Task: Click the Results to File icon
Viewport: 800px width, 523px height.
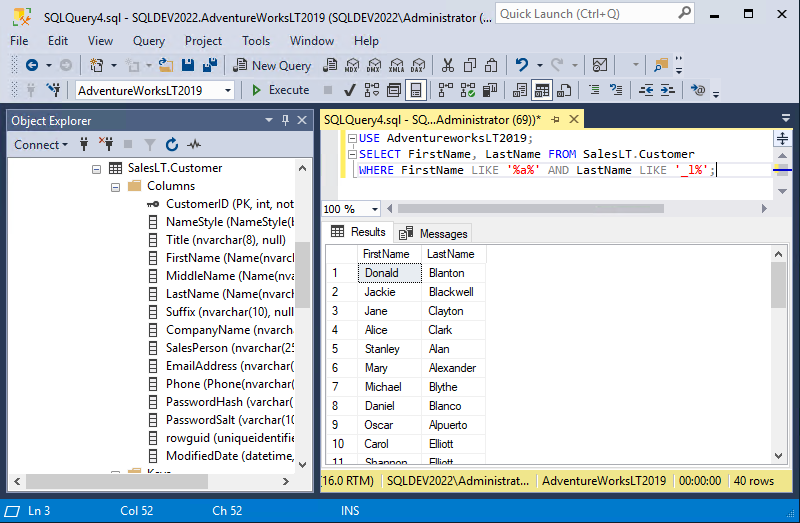Action: point(564,90)
